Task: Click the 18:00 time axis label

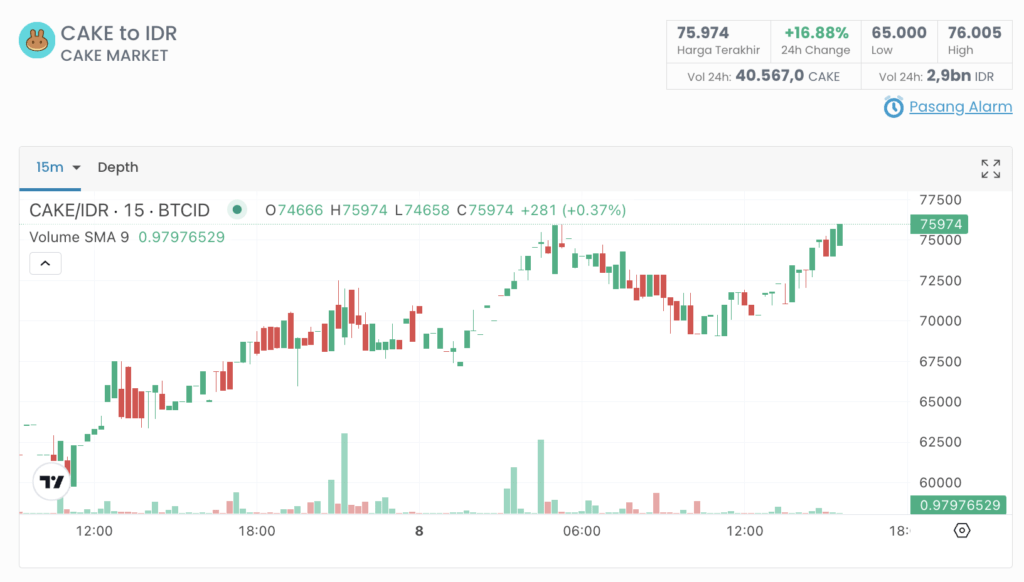Action: 257,531
